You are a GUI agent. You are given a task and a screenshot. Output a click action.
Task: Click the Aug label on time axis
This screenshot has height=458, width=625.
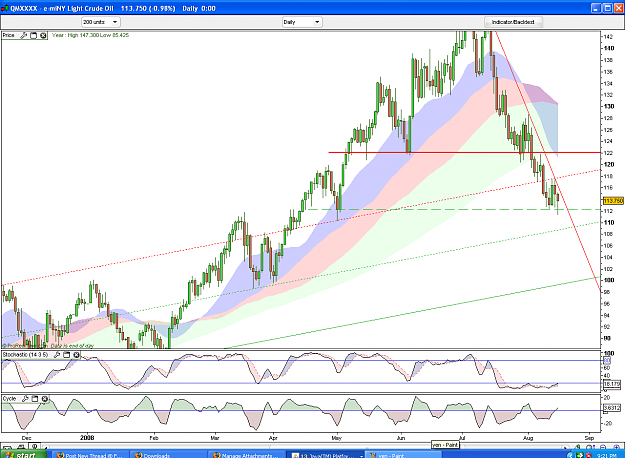(528, 438)
